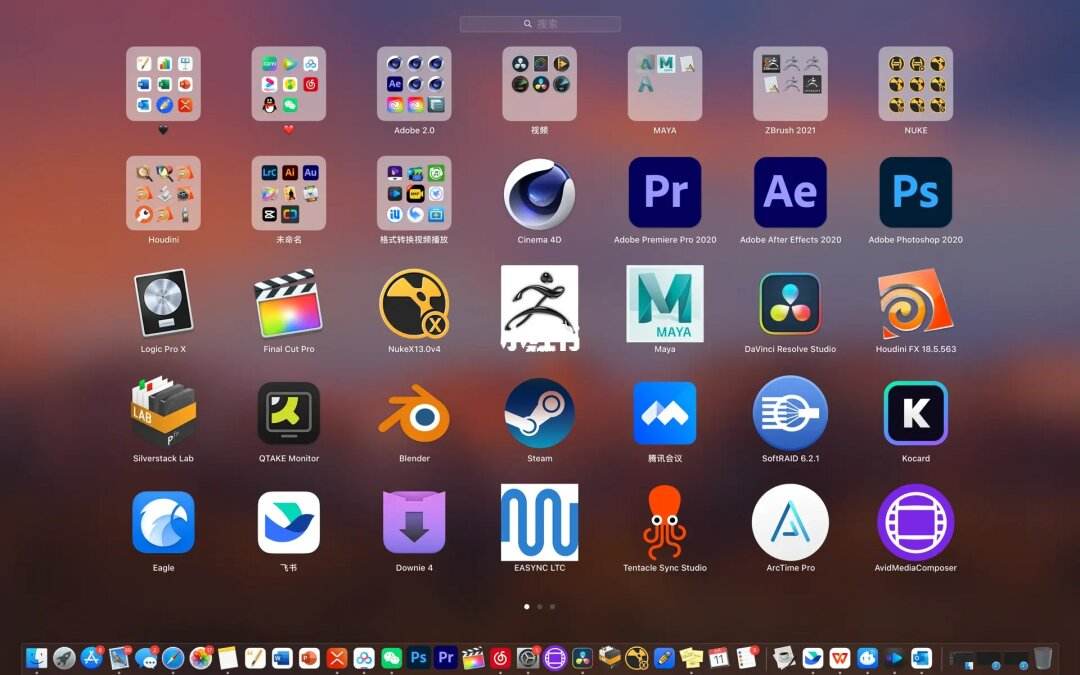Viewport: 1080px width, 675px height.
Task: Expand the 视频 folder
Action: point(539,83)
